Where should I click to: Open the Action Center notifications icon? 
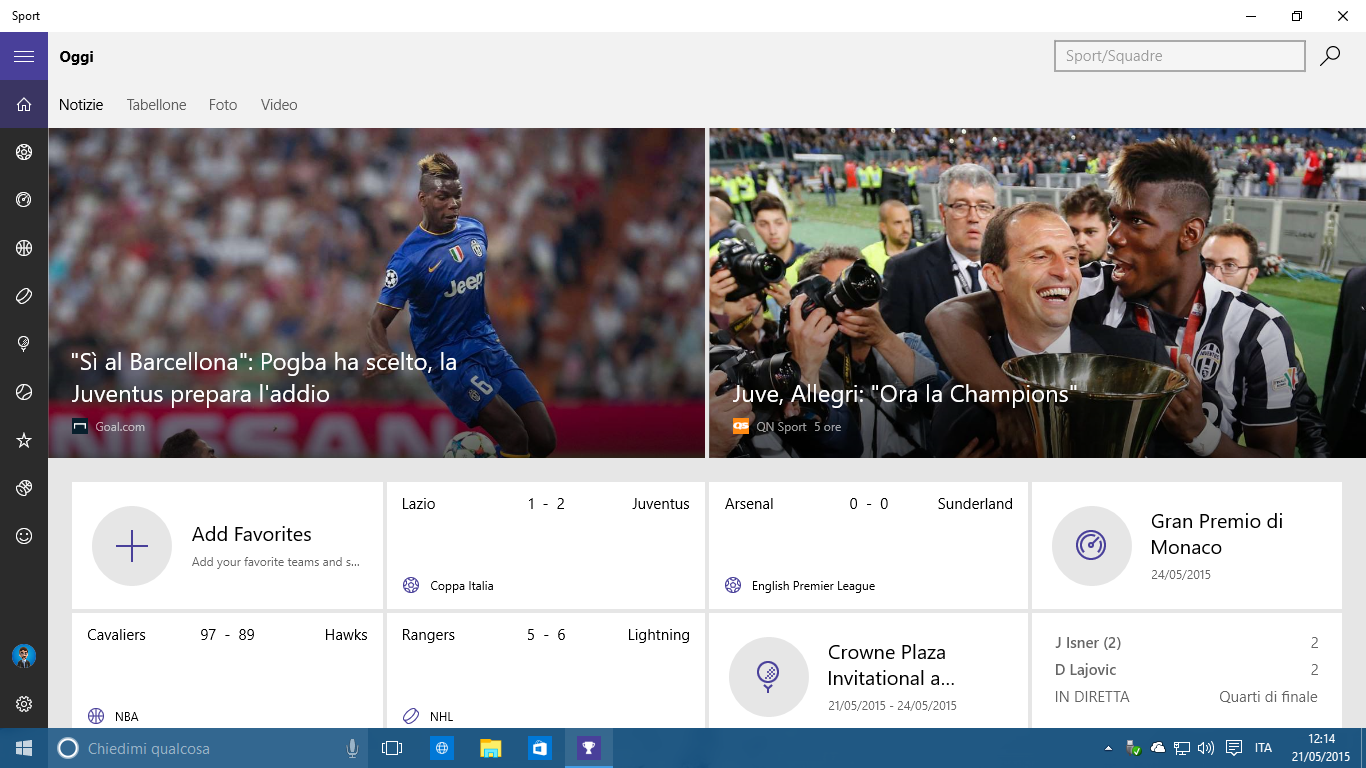pos(1234,748)
